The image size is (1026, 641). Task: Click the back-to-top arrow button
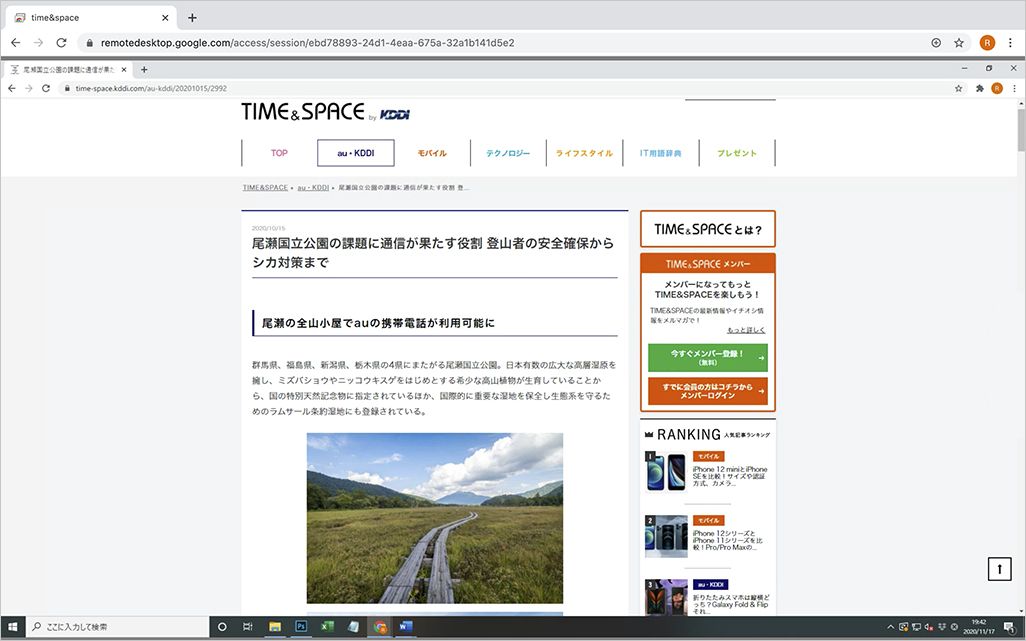tap(999, 569)
